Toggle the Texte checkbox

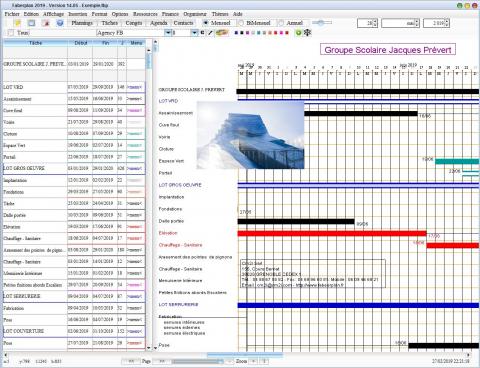(x=11, y=33)
